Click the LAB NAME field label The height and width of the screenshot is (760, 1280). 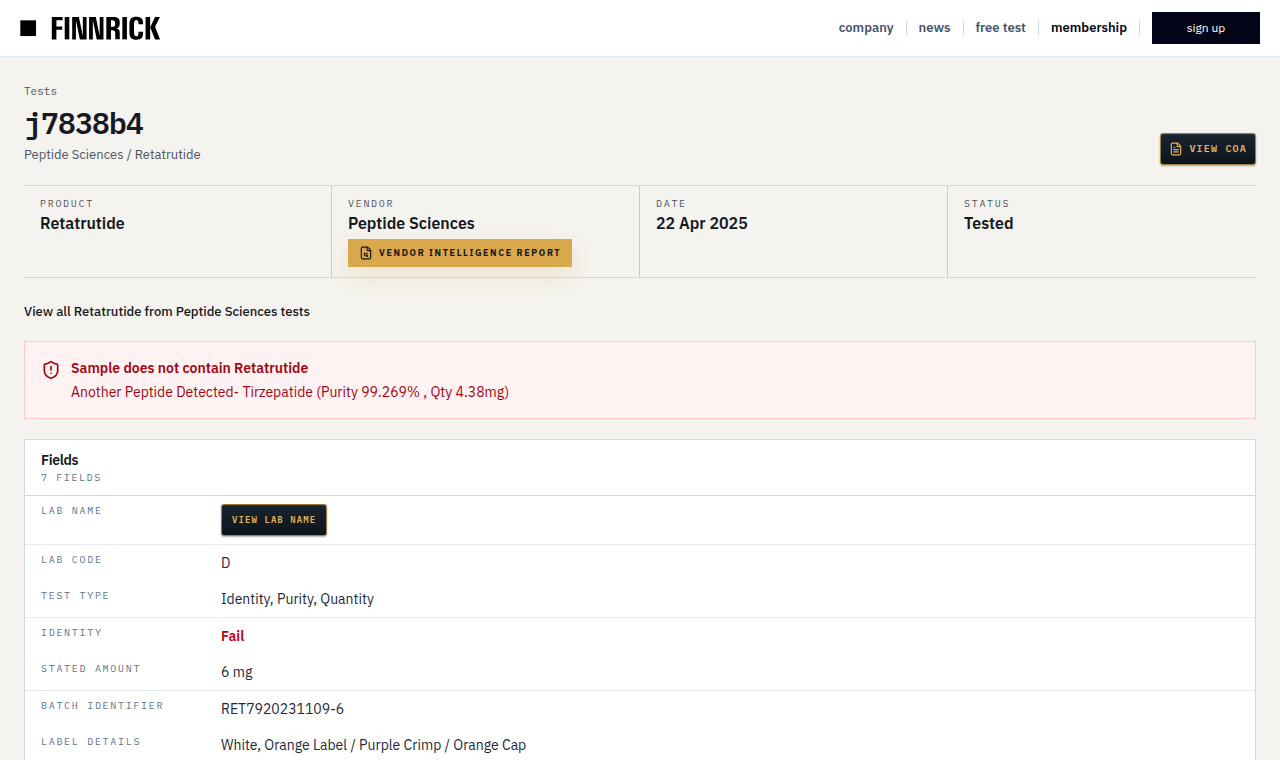(71, 511)
